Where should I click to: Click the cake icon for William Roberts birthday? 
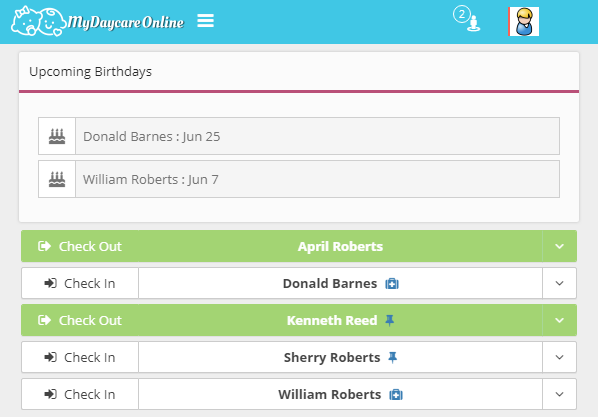click(57, 179)
